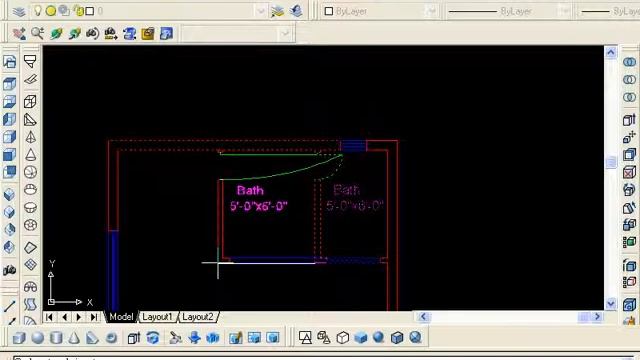Click next-tab navigation arrow button
This screenshot has height=360, width=640.
coord(79,317)
